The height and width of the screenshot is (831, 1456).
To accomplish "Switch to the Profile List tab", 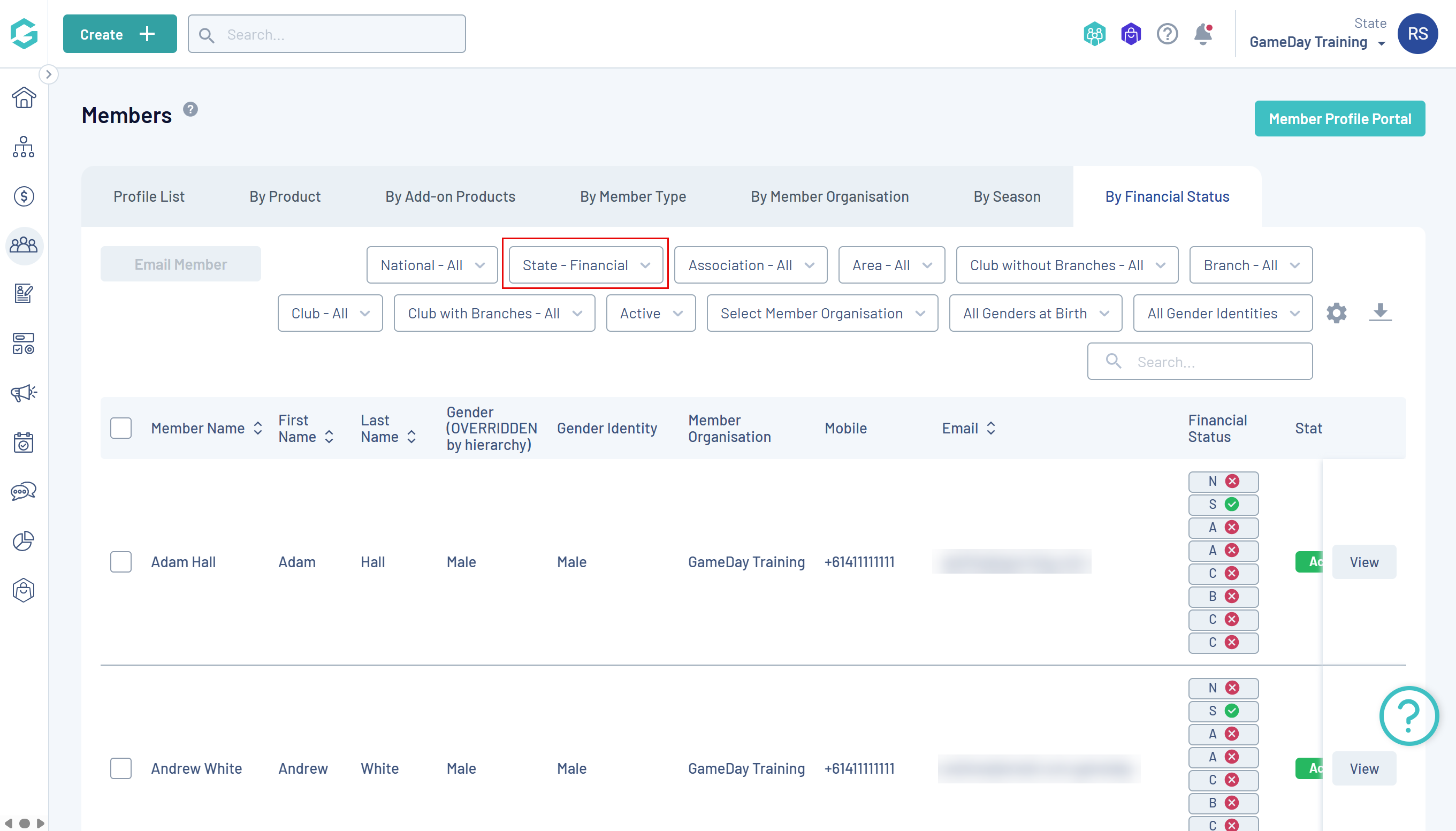I will click(148, 196).
